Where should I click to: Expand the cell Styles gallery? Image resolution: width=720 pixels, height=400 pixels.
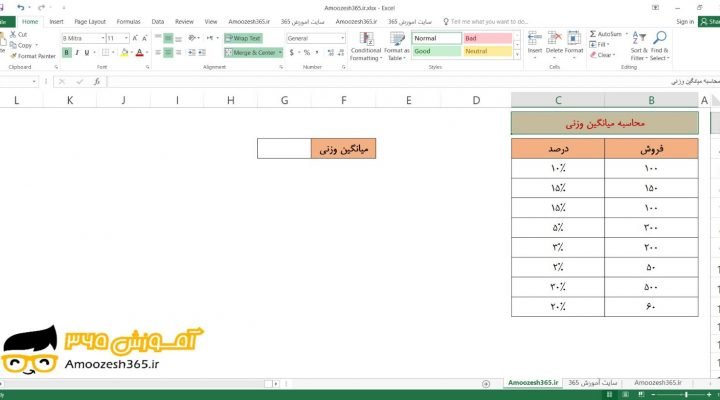tap(517, 55)
